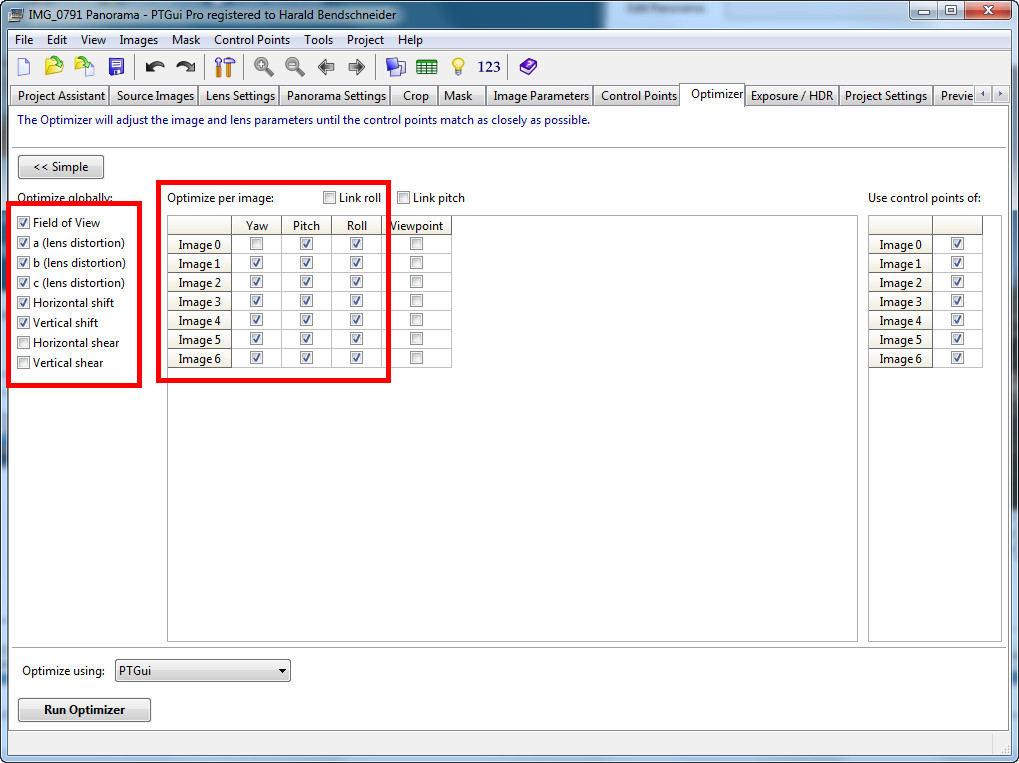Click the new project icon
The width and height of the screenshot is (1019, 763).
(x=25, y=67)
